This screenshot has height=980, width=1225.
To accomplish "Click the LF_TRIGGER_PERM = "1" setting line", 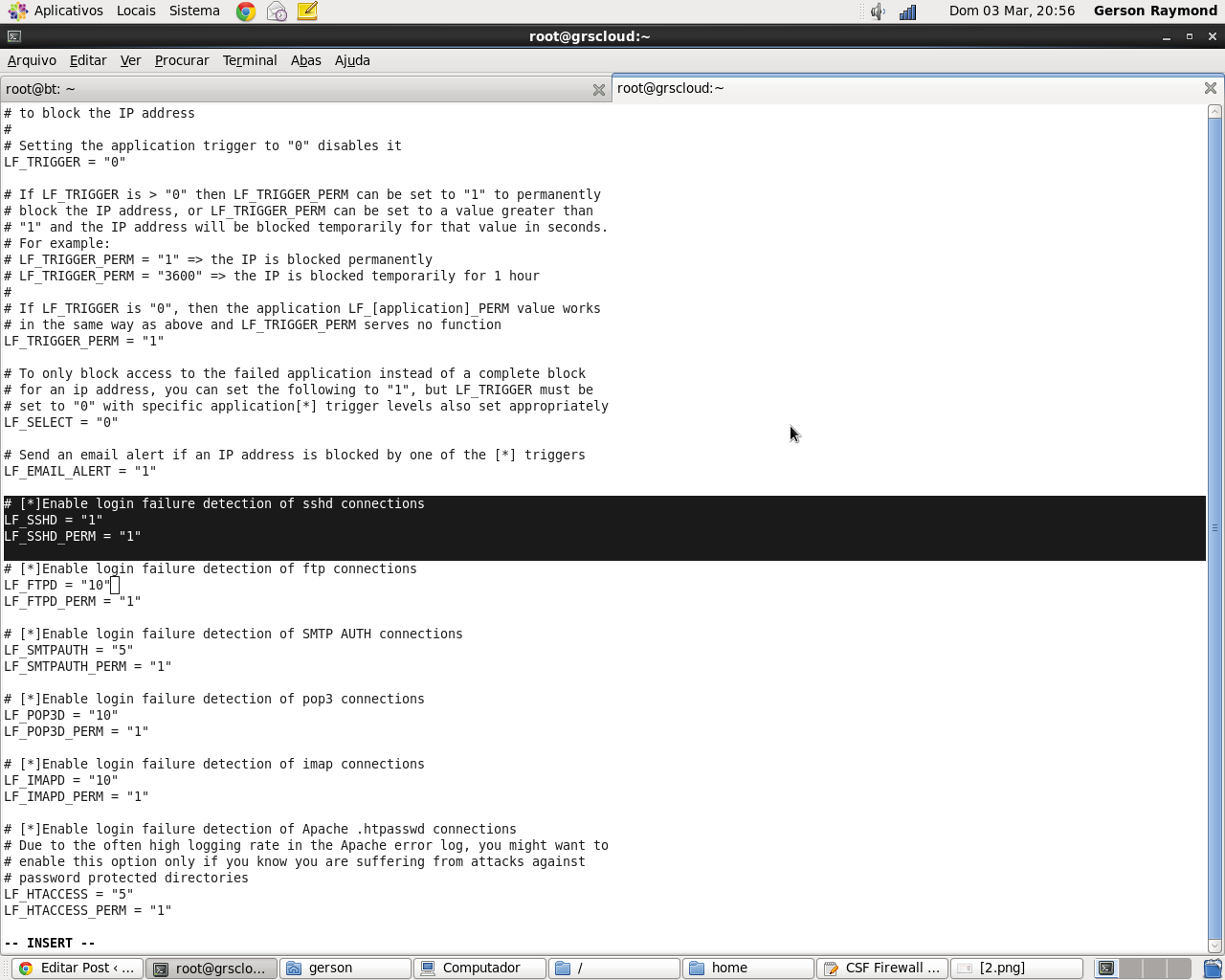I will click(x=84, y=341).
